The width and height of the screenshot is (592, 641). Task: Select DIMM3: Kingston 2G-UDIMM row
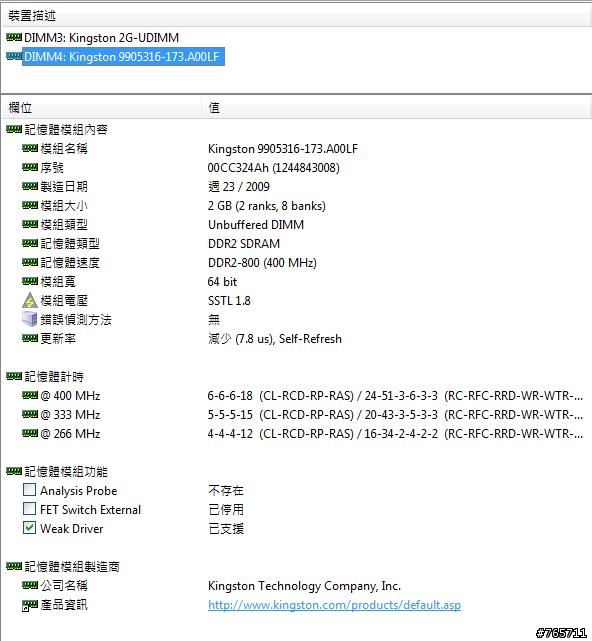[x=101, y=38]
